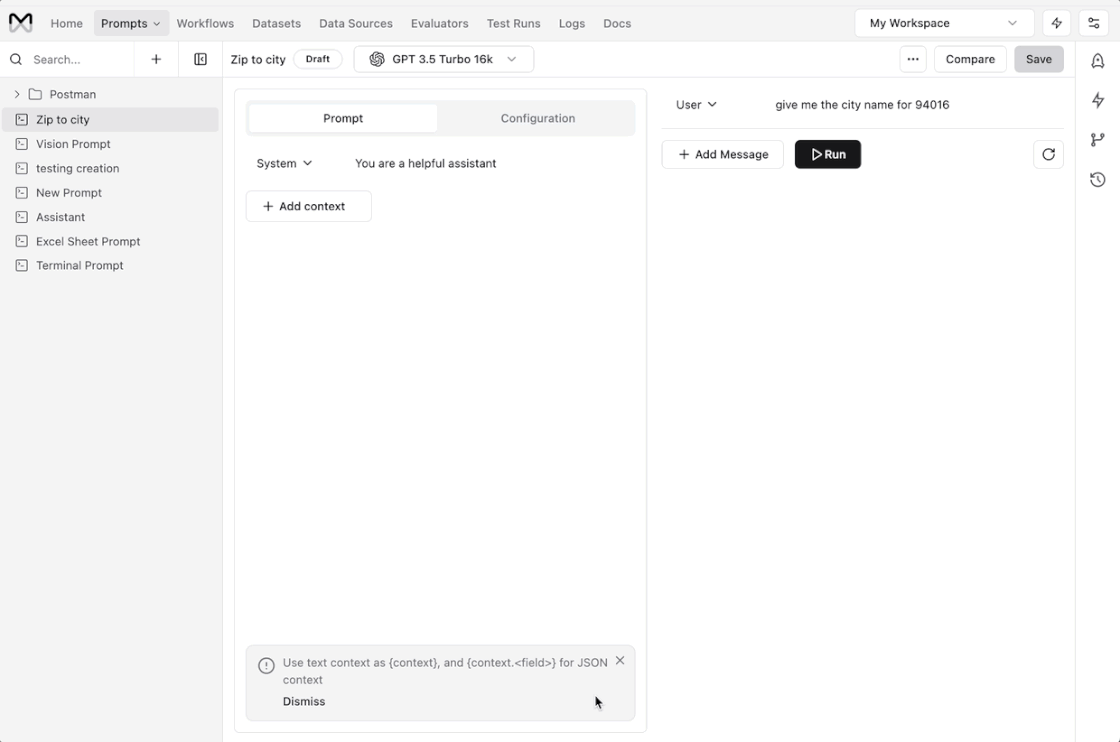Open Data Sources in the top navigation
The image size is (1120, 742).
356,23
